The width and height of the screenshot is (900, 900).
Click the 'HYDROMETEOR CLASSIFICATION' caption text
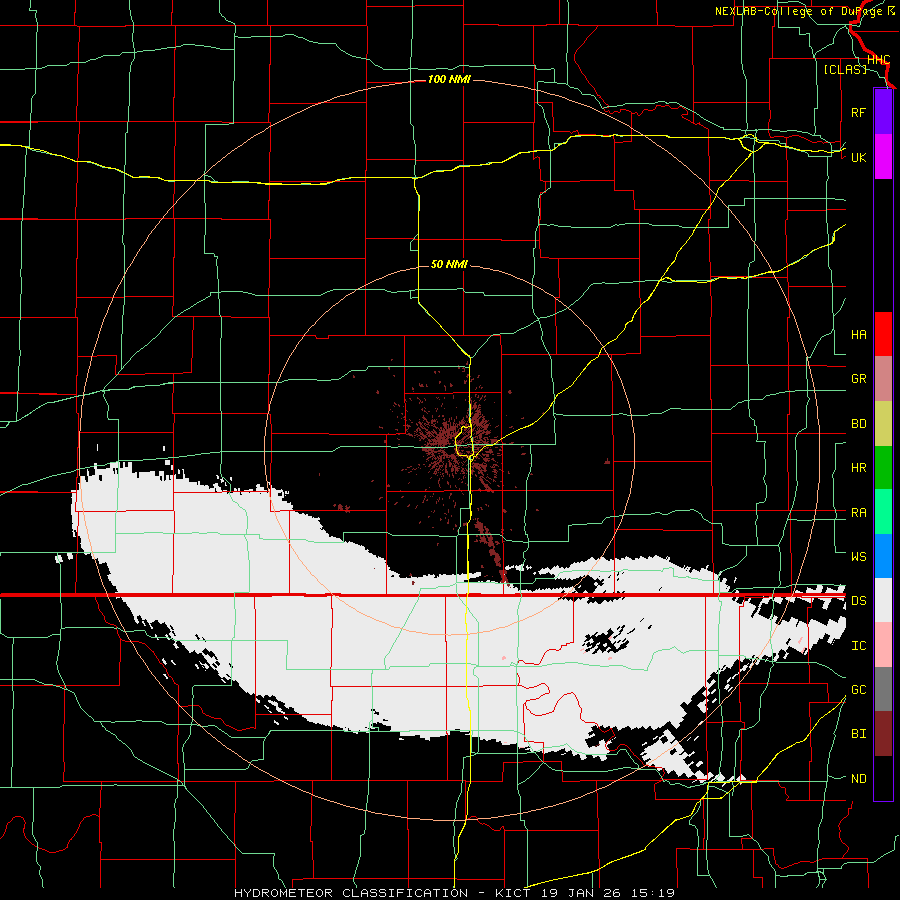pyautogui.click(x=351, y=893)
